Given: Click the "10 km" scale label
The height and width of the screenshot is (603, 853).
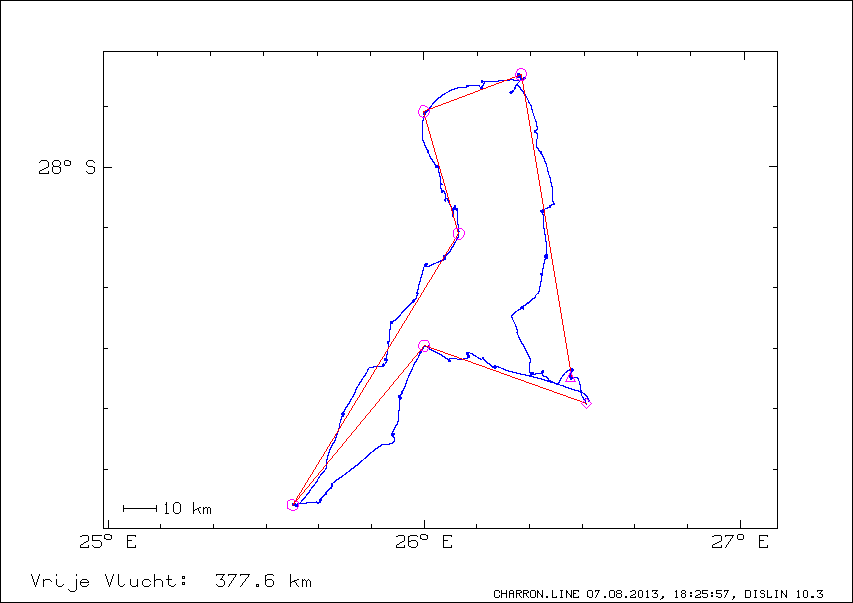Looking at the screenshot, I should 187,509.
